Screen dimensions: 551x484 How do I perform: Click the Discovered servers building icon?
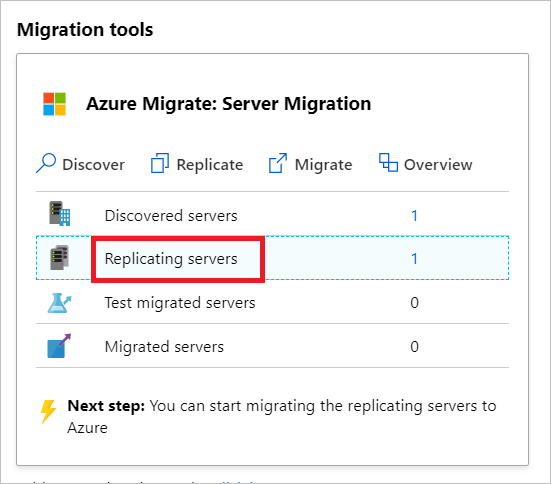click(x=59, y=213)
